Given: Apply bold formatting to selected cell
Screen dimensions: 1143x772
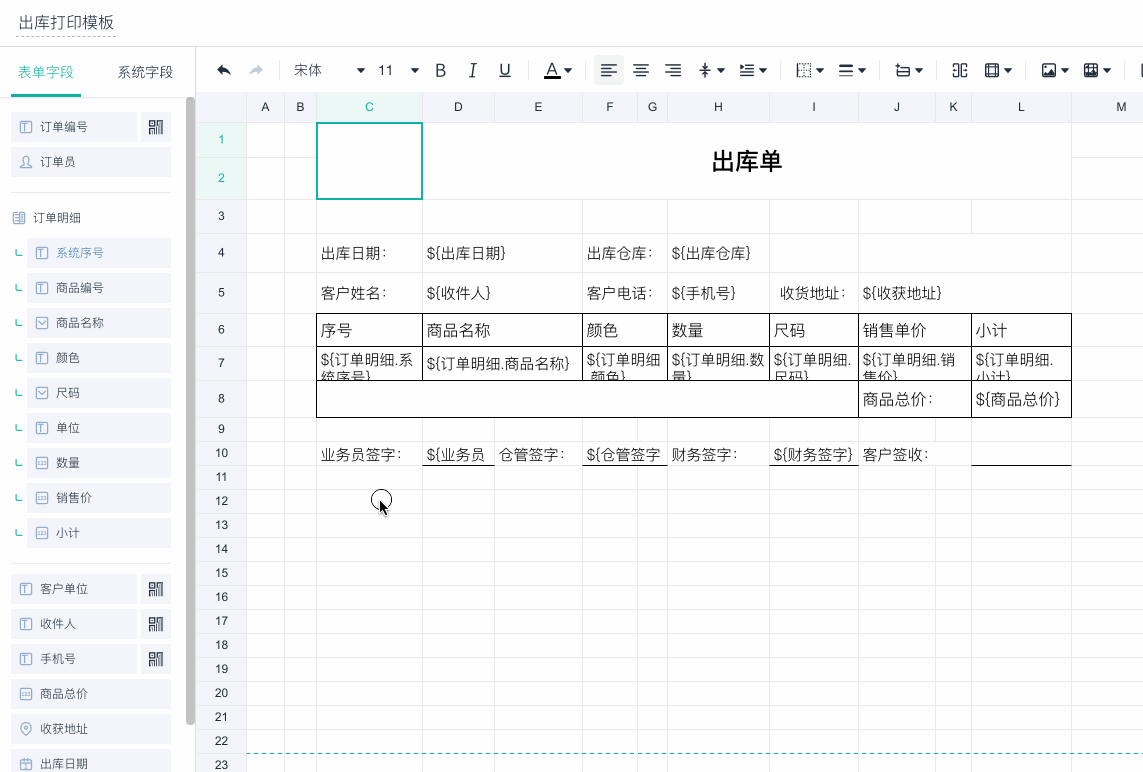Looking at the screenshot, I should [440, 70].
